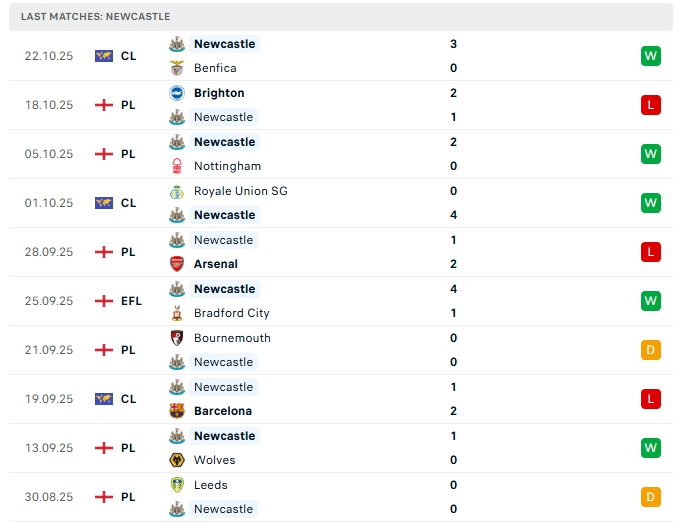Click the Wolves club crest icon
This screenshot has height=522, width=685.
pyautogui.click(x=177, y=460)
